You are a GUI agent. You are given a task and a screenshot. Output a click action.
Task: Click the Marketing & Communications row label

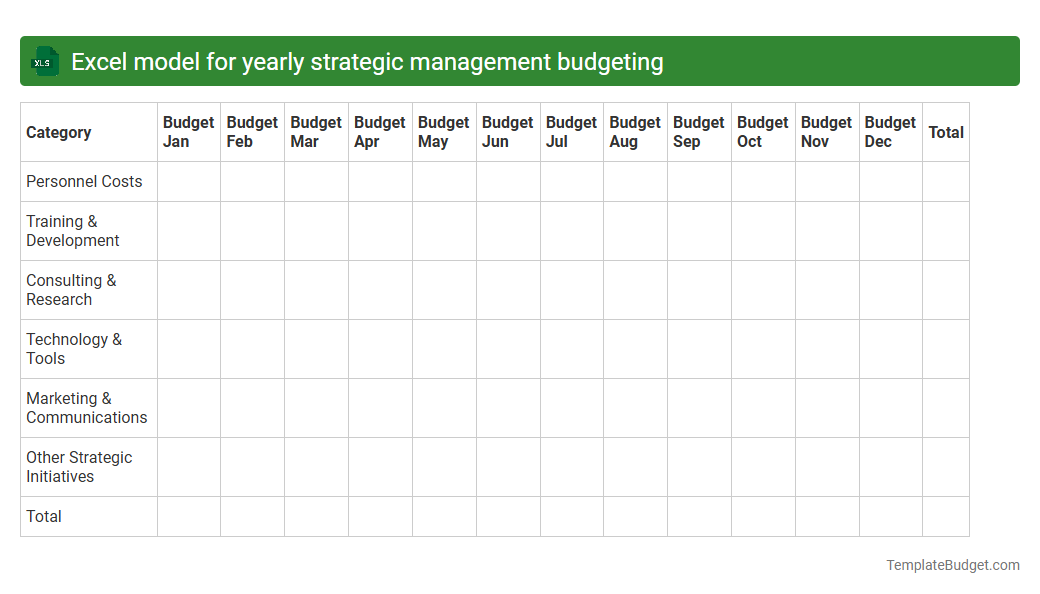pyautogui.click(x=88, y=408)
